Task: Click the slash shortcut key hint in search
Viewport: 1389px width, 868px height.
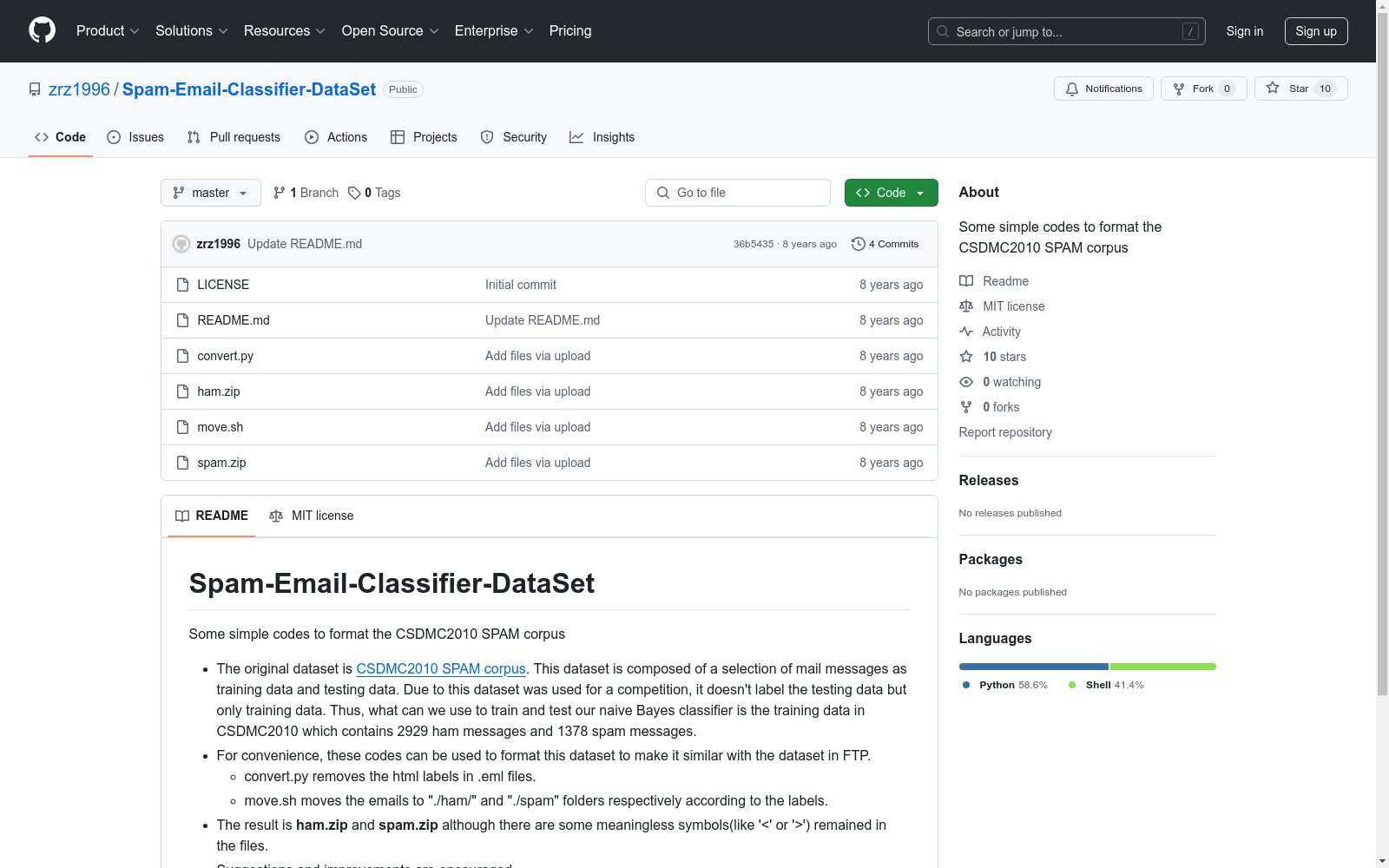Action: click(1190, 31)
